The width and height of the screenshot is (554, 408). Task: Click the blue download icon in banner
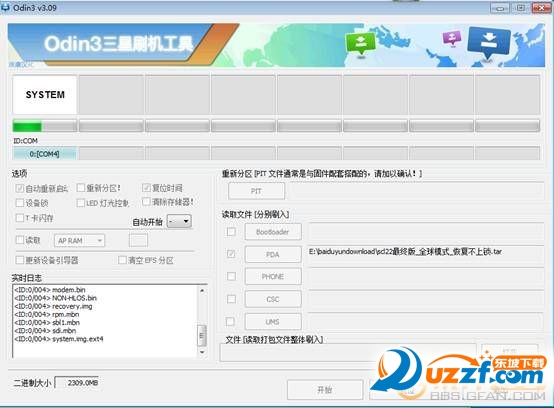[489, 42]
